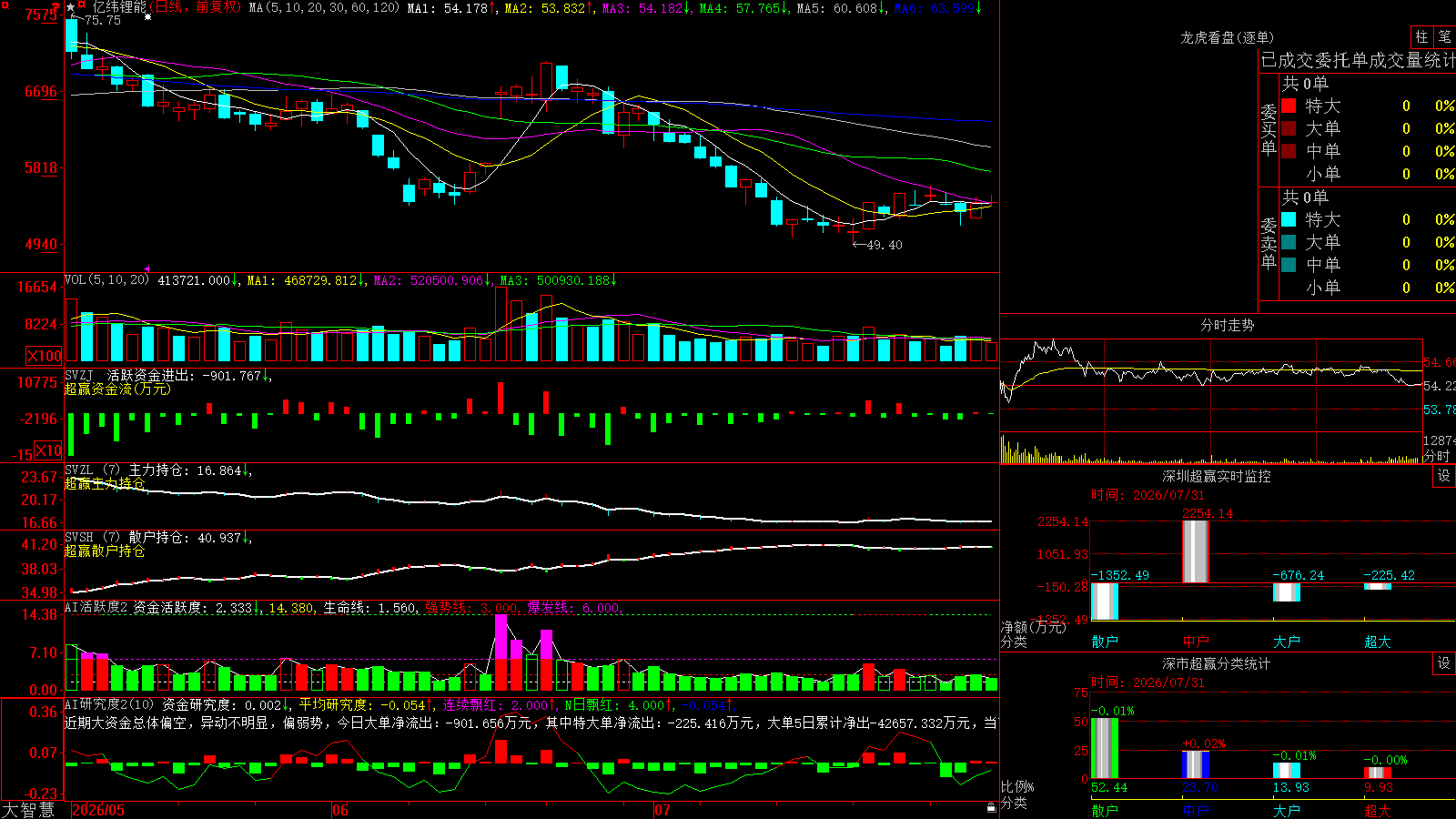Click the 分时走势 panel title
Screen dimensions: 1456x819
pyautogui.click(x=1228, y=325)
